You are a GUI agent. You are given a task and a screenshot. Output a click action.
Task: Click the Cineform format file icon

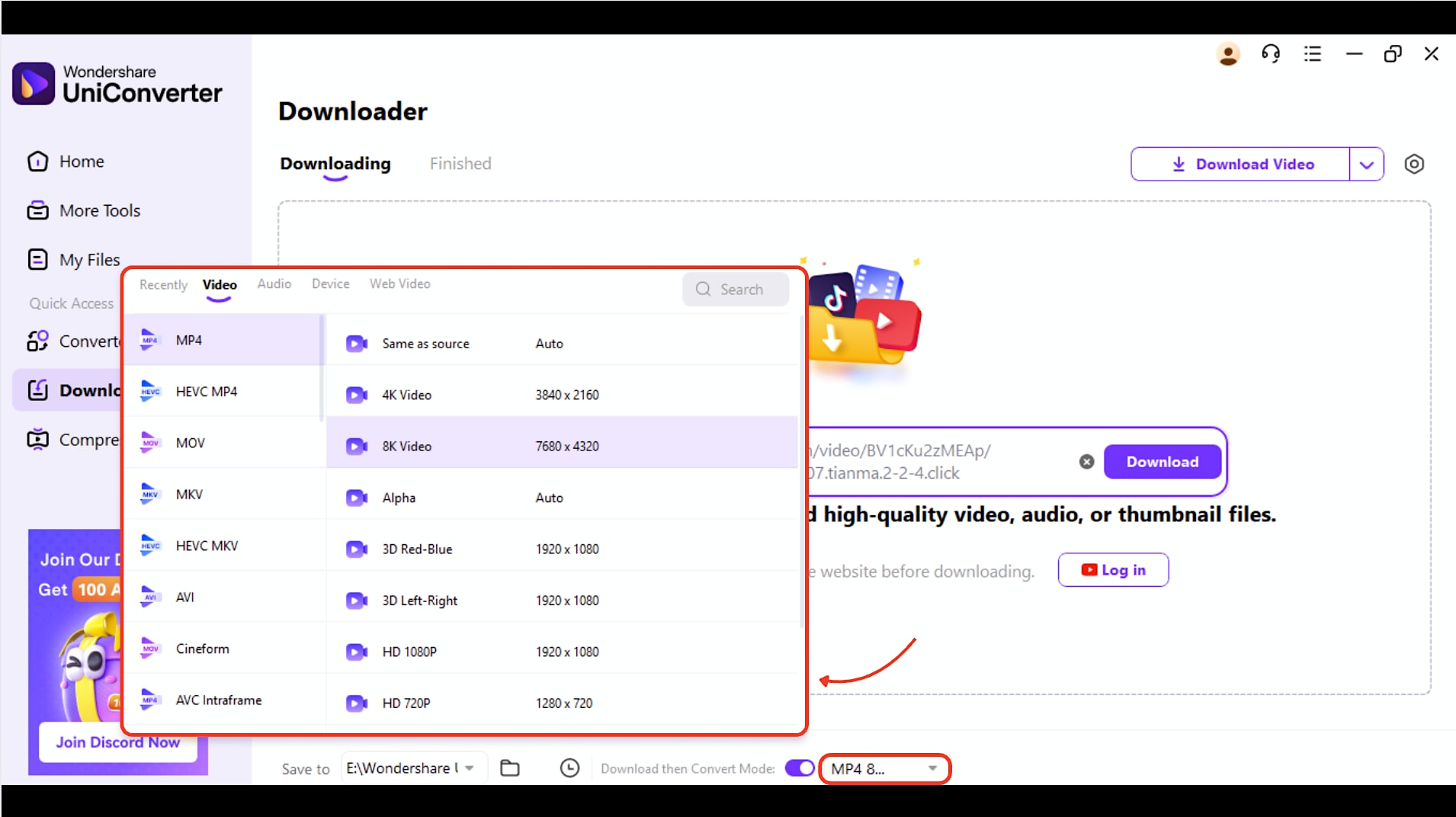click(150, 649)
